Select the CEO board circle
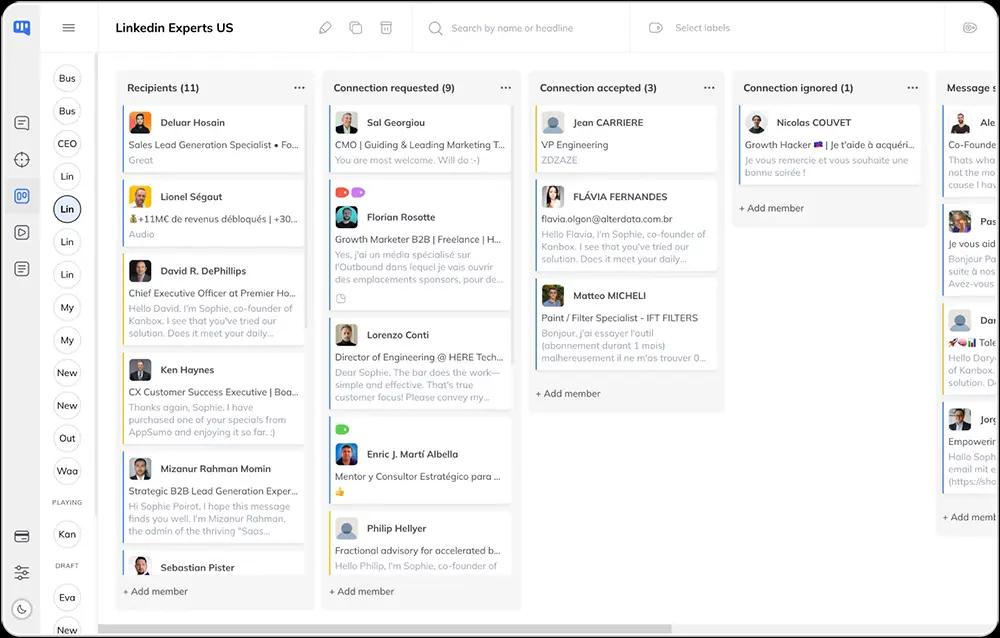Image resolution: width=1000 pixels, height=638 pixels. (67, 144)
